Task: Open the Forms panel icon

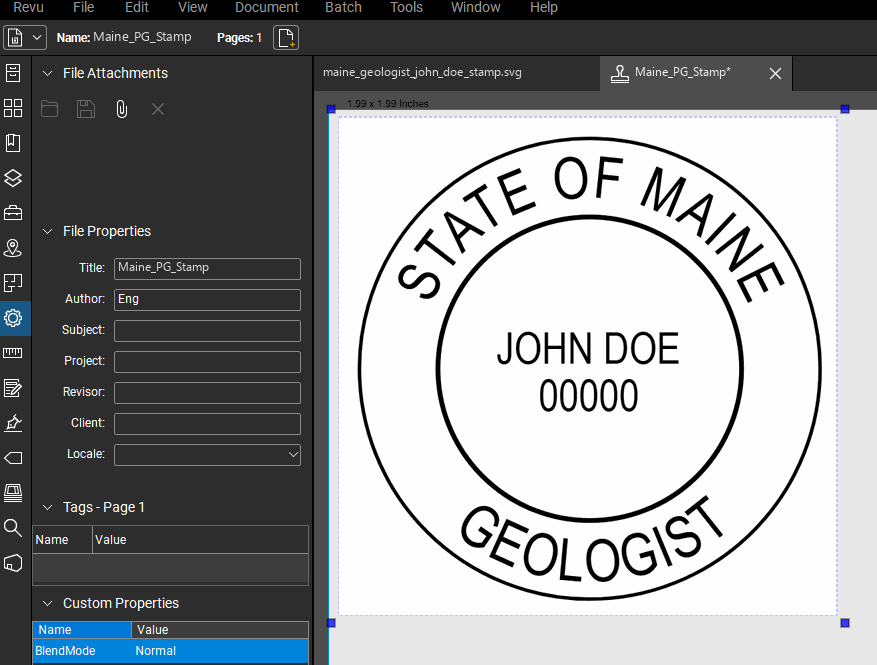Action: click(13, 388)
